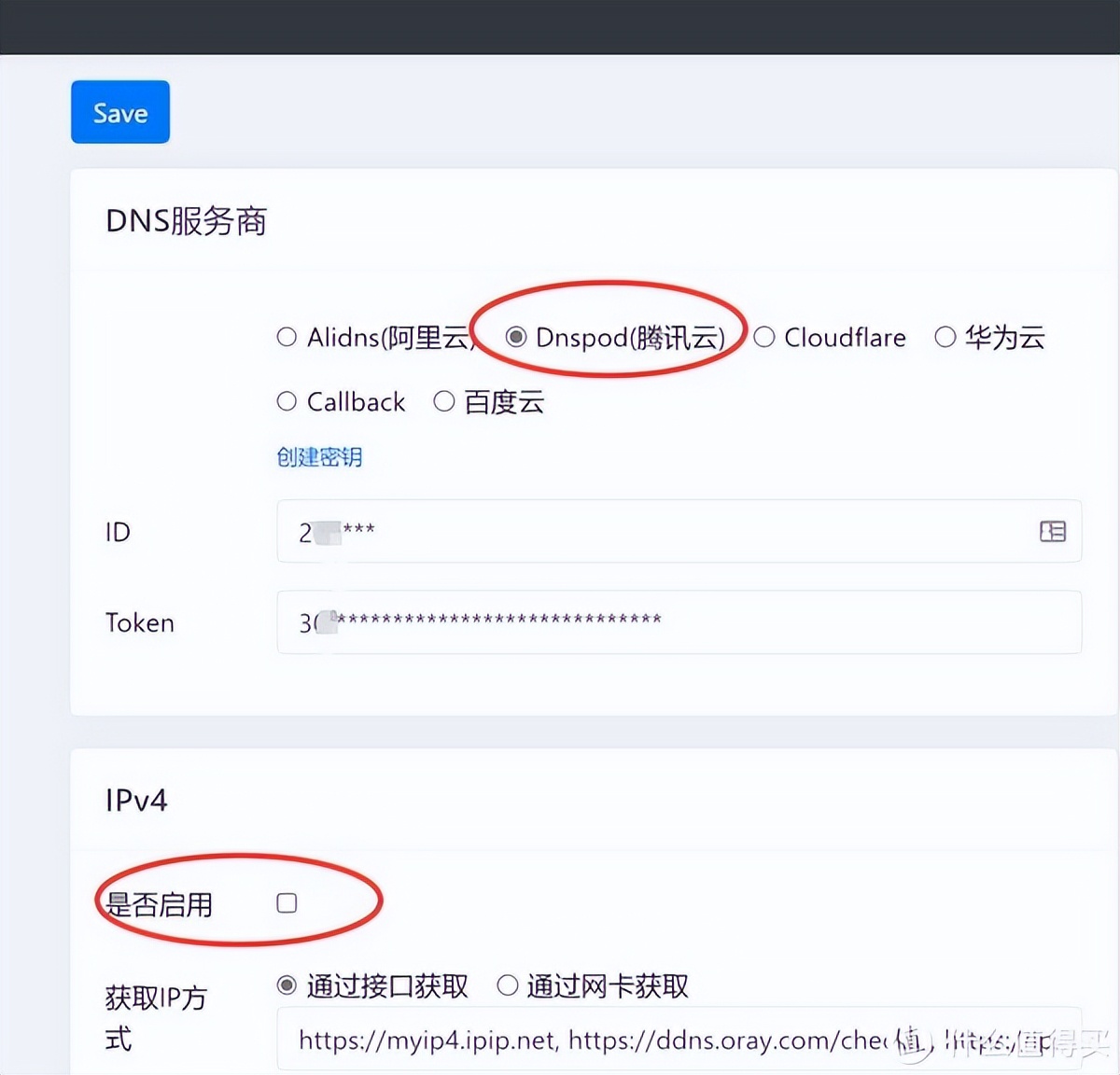Select 通过接口获取 for IP retrieval

pyautogui.click(x=287, y=984)
